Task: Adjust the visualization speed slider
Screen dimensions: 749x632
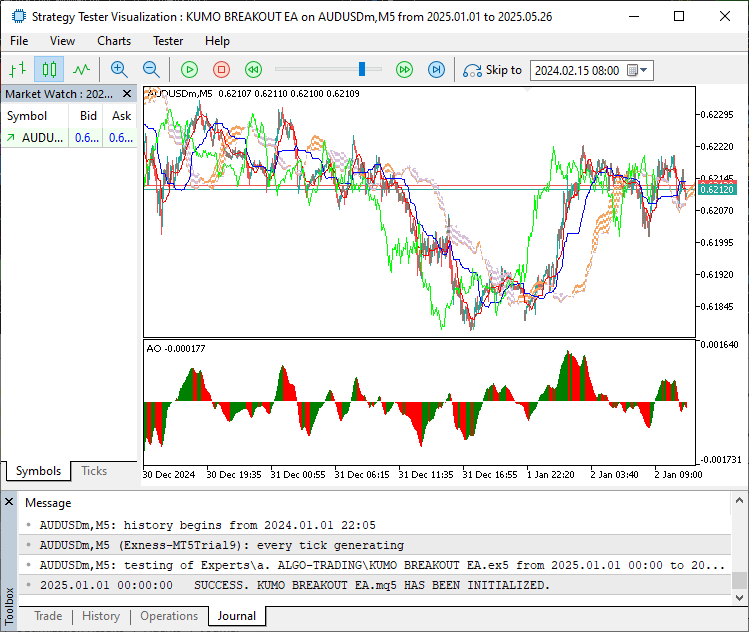Action: (363, 70)
